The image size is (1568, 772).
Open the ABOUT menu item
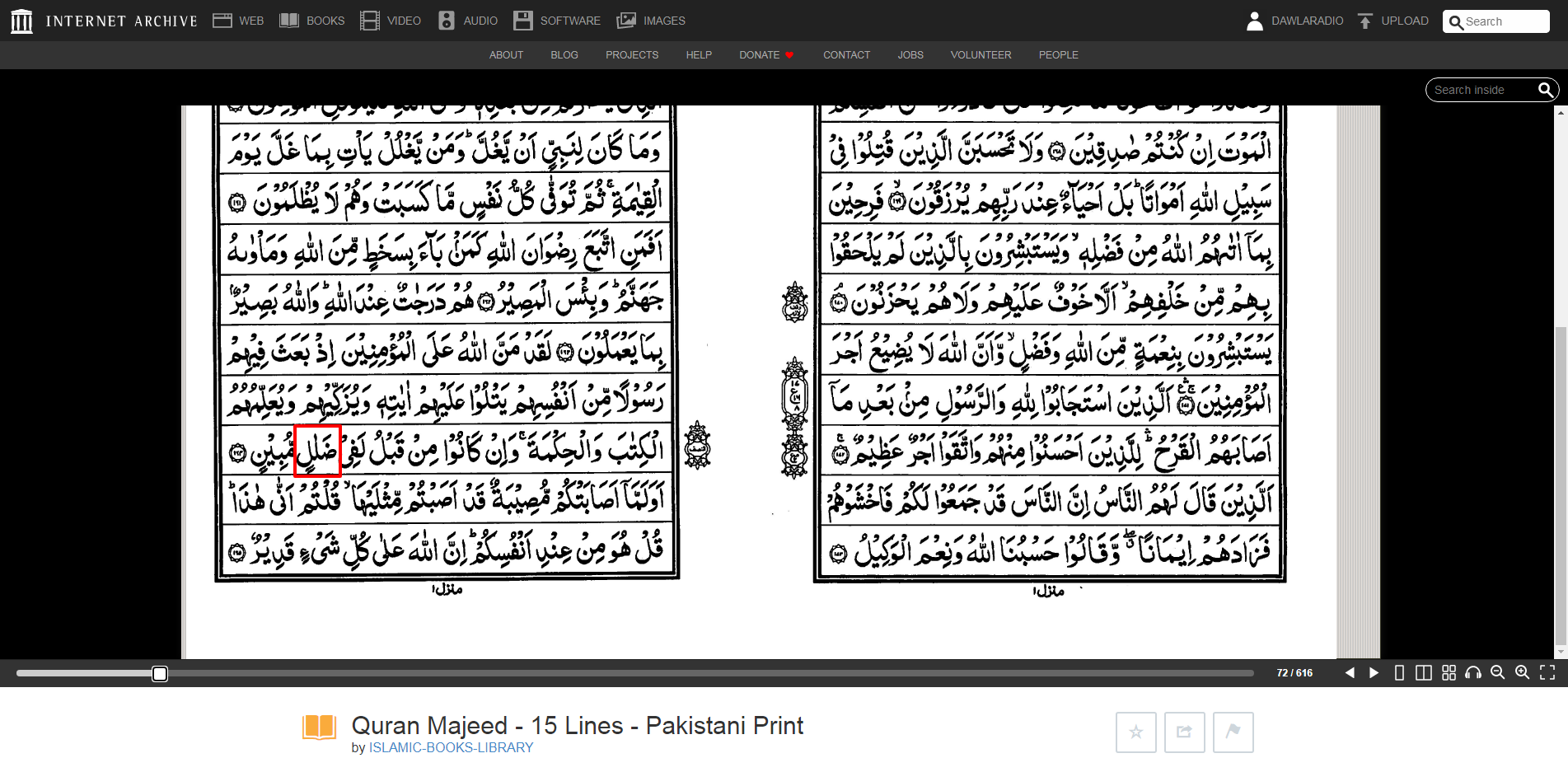[506, 55]
